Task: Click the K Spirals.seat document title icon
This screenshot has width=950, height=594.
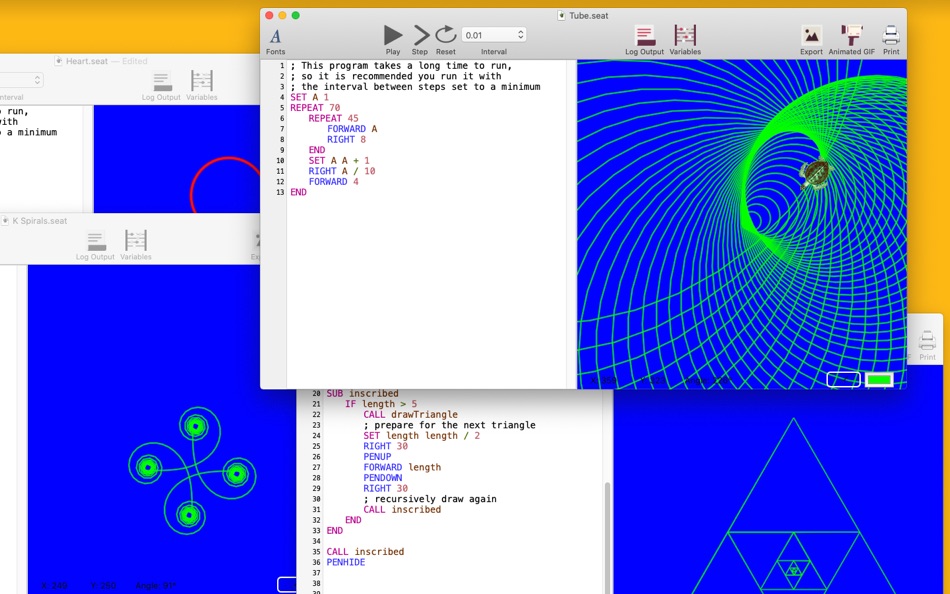Action: (5, 221)
